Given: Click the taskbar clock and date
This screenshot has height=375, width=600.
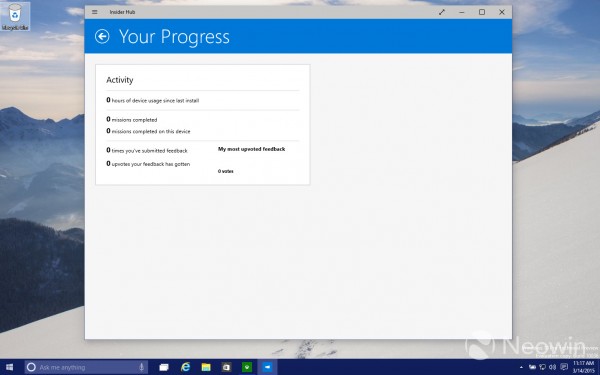Looking at the screenshot, I should click(583, 367).
